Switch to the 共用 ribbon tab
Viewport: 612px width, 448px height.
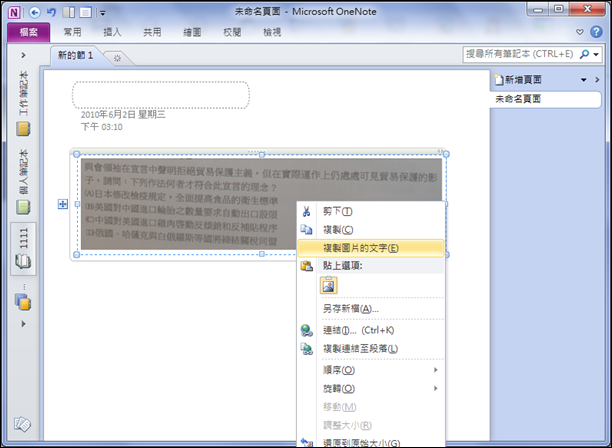pyautogui.click(x=152, y=32)
